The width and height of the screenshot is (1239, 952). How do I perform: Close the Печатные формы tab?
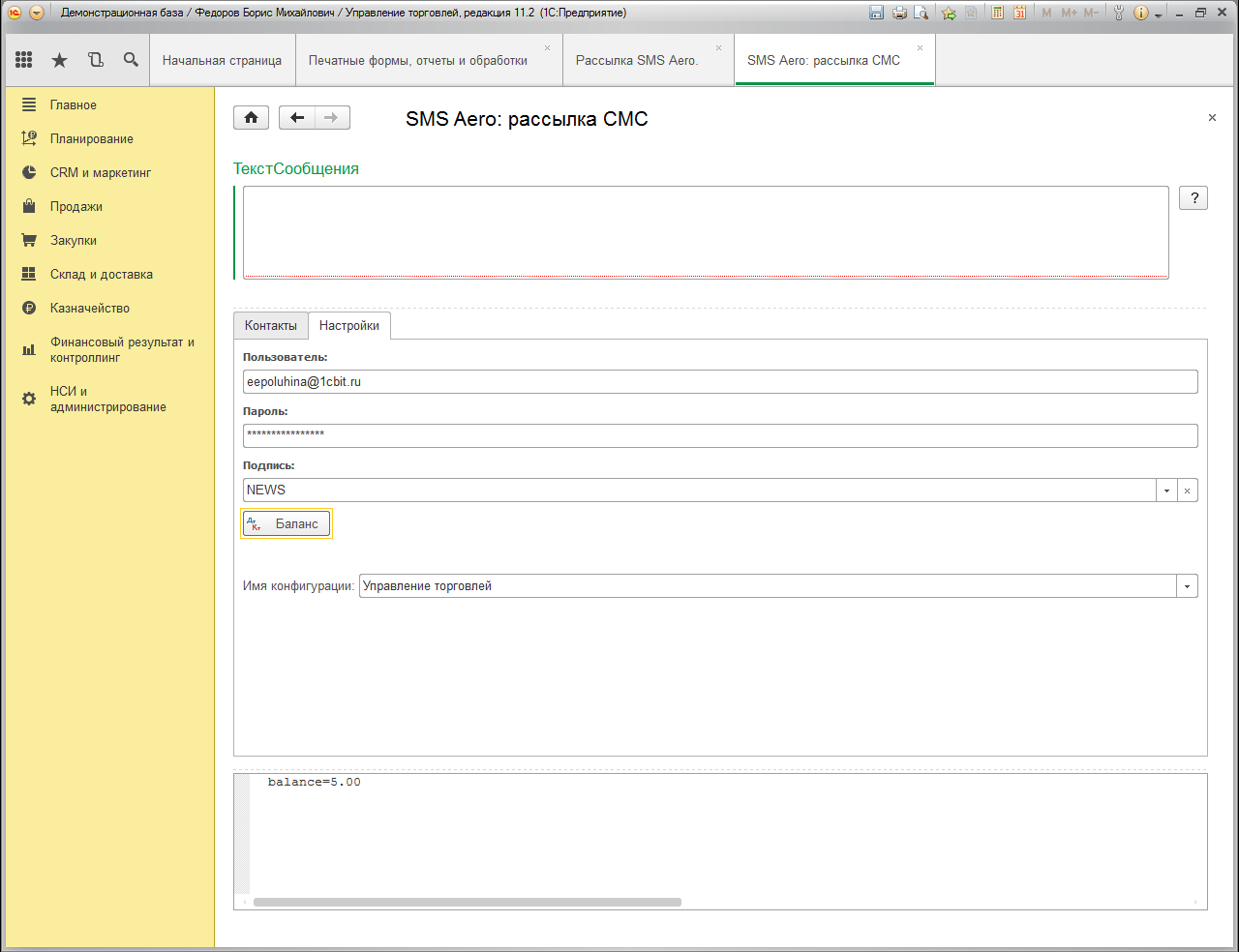[547, 47]
